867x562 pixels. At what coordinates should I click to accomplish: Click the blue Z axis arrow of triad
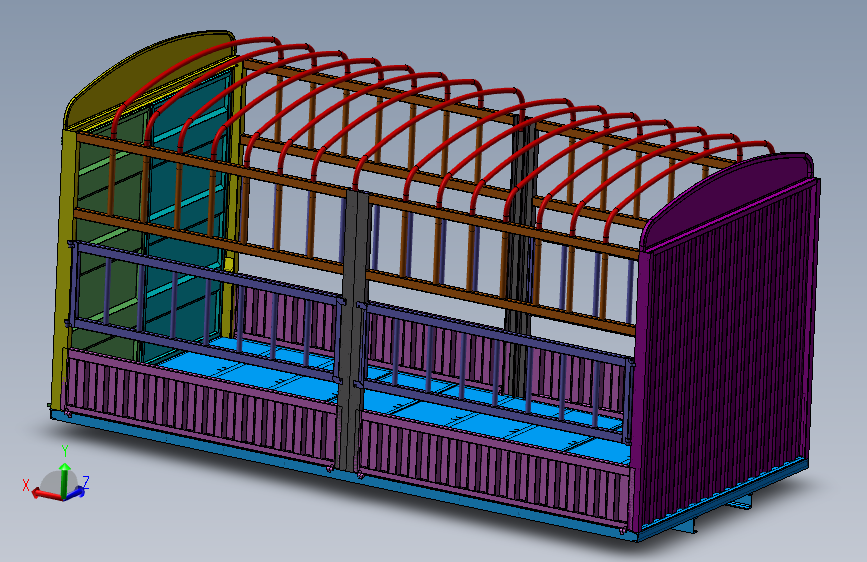(x=76, y=491)
